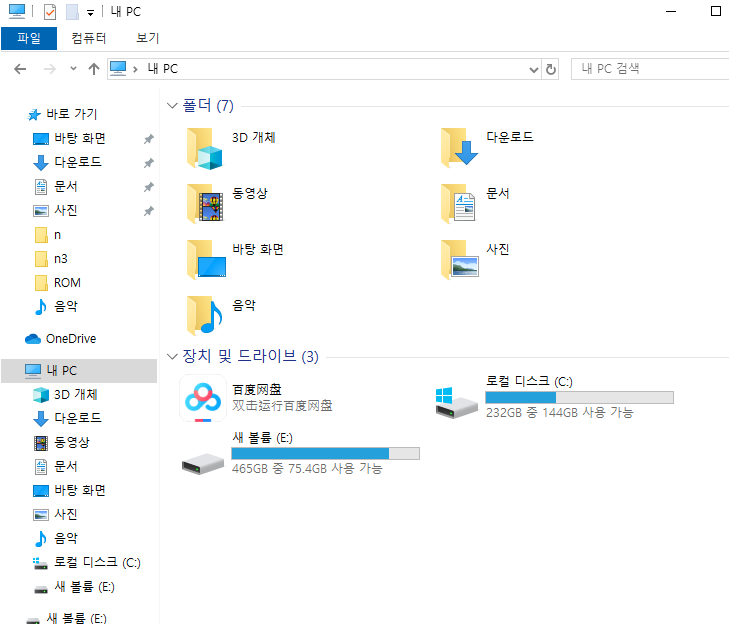Collapse the 폴더 (7) group
The image size is (729, 624).
point(172,106)
